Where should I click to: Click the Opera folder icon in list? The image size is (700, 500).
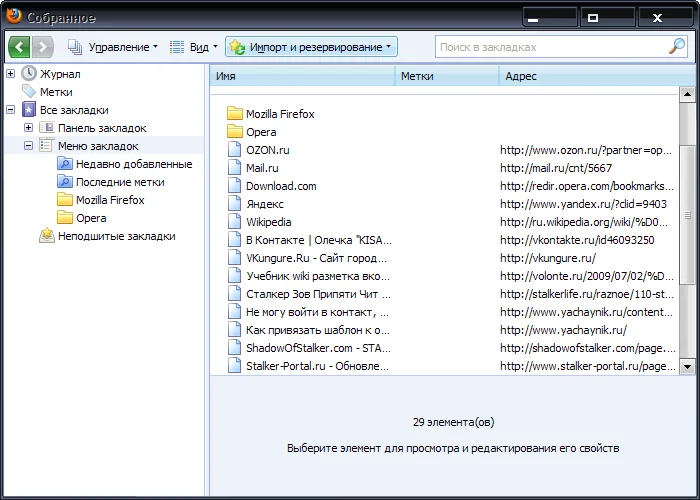[235, 132]
